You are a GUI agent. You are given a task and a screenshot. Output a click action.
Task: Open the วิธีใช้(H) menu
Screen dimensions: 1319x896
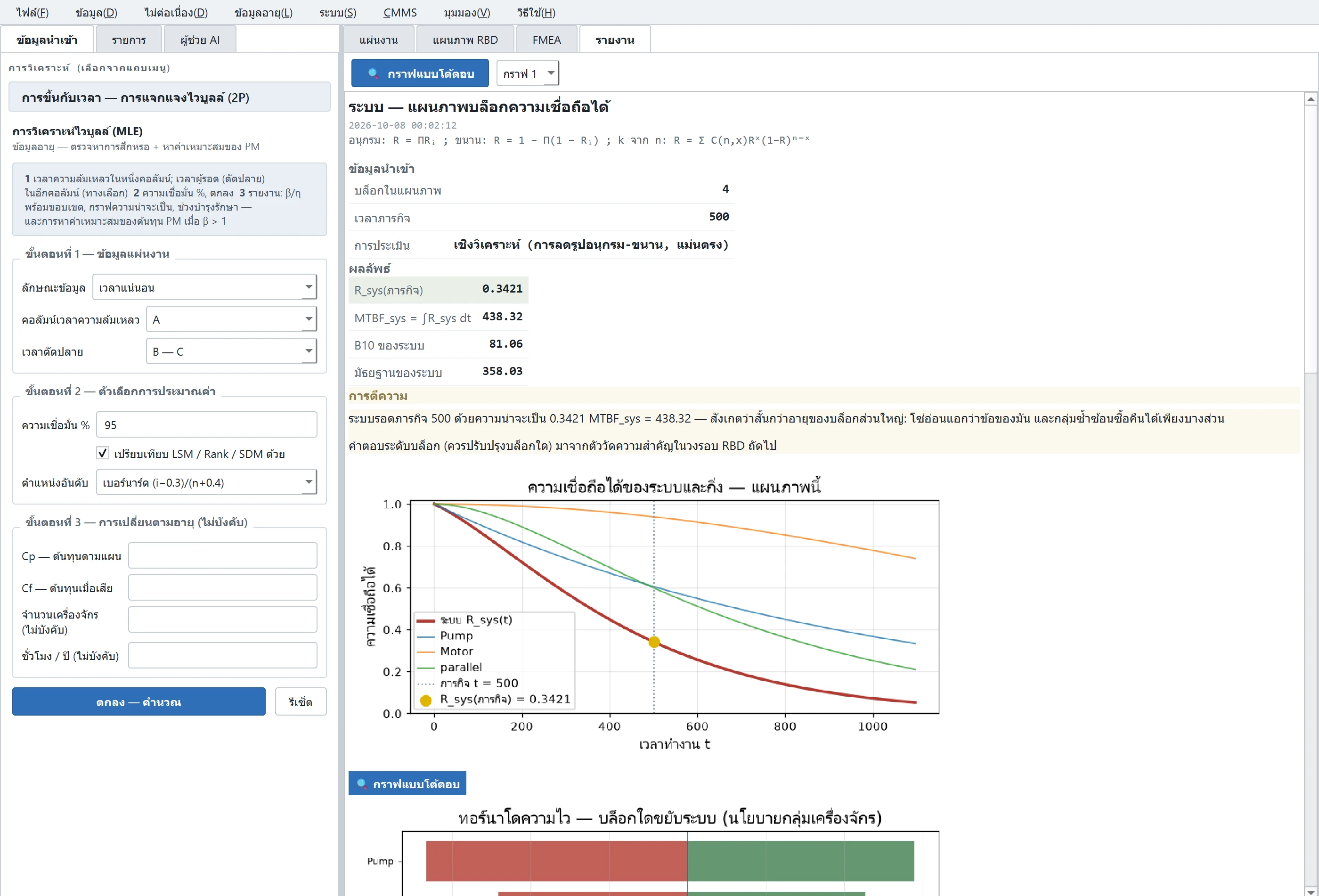coord(536,12)
